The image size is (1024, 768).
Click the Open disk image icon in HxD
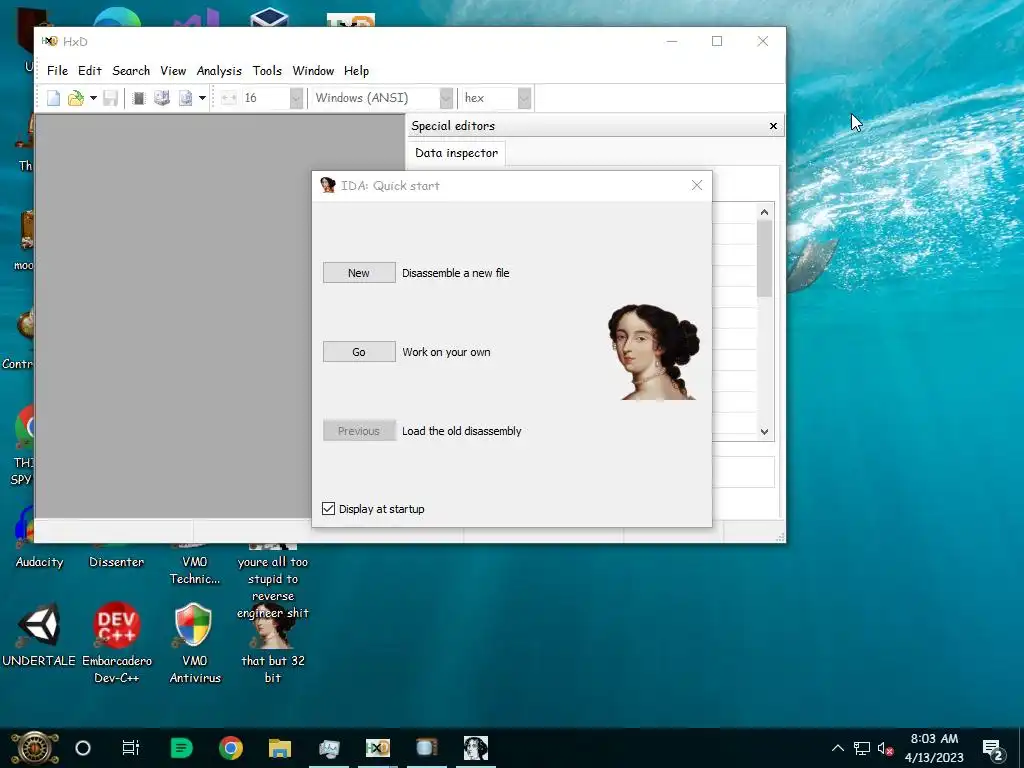pos(185,98)
